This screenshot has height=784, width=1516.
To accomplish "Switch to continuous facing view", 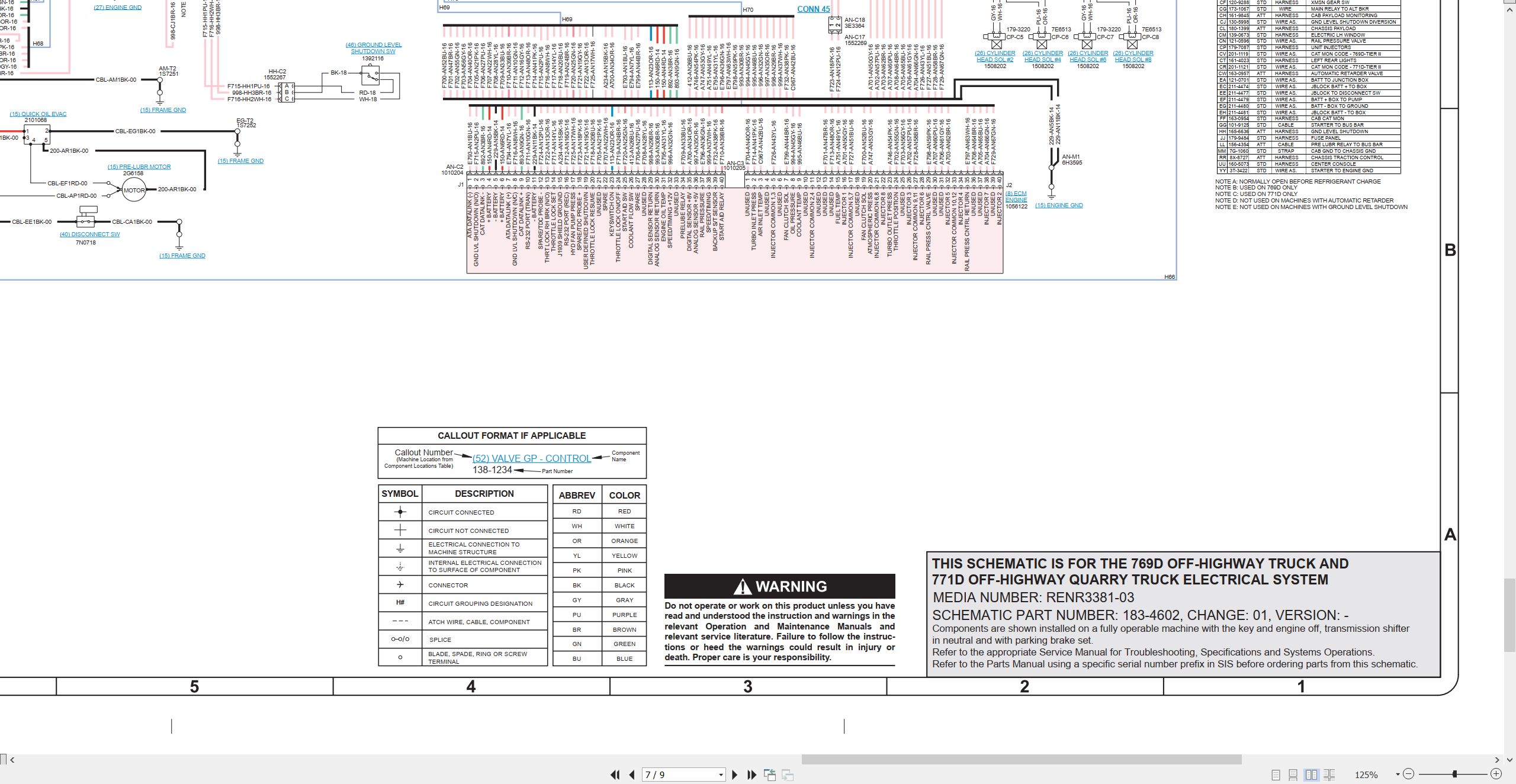I will 1329,775.
